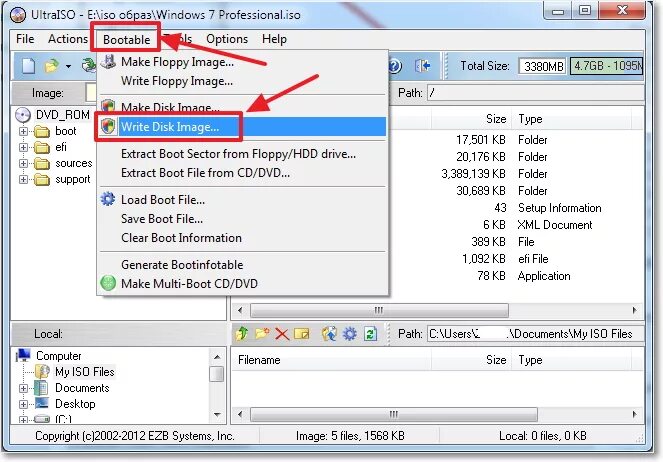Click the disc icon next to DVD_ROM
The image size is (663, 462).
click(x=23, y=115)
